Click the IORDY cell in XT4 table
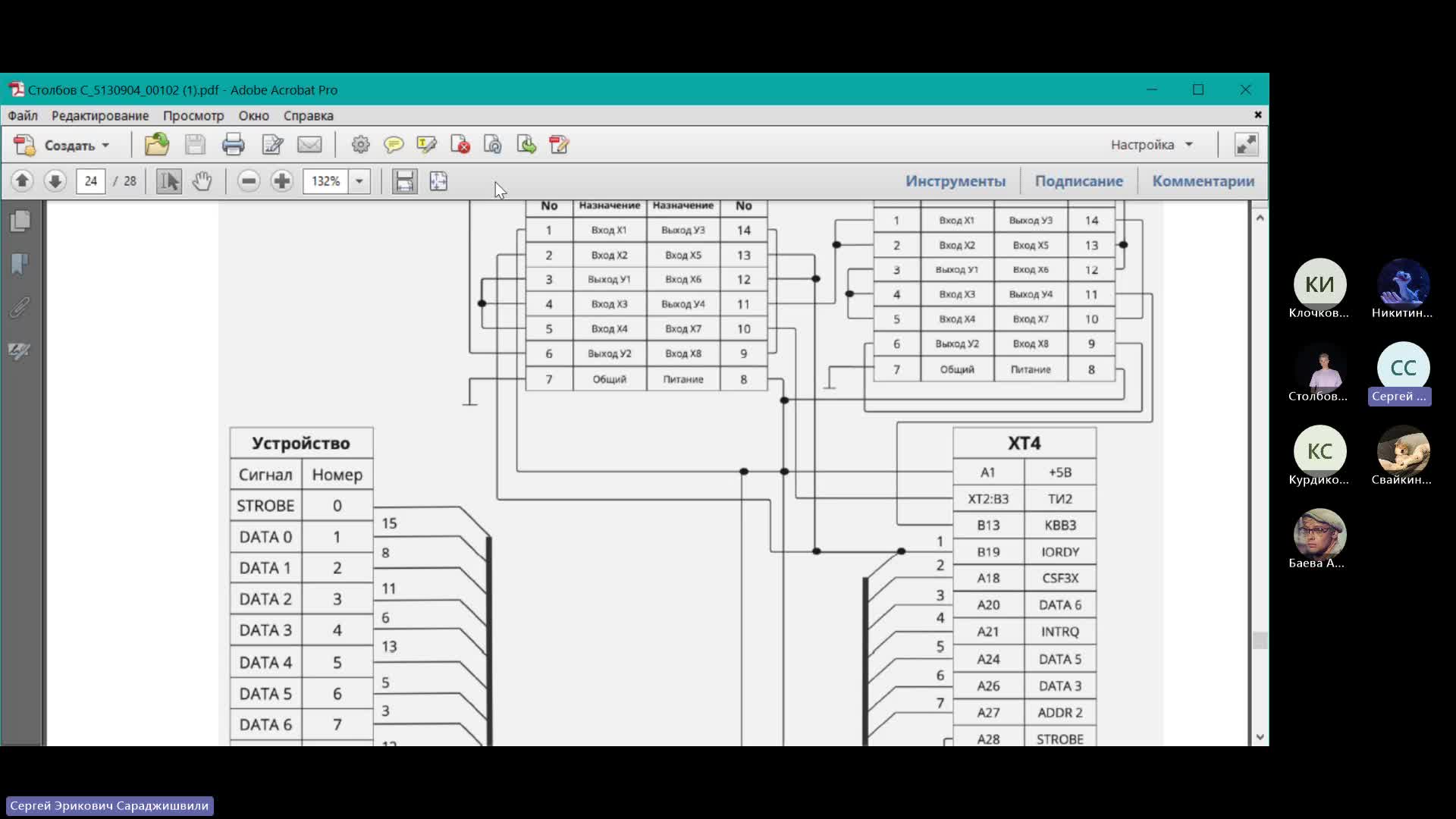Viewport: 1456px width, 819px height. point(1060,552)
